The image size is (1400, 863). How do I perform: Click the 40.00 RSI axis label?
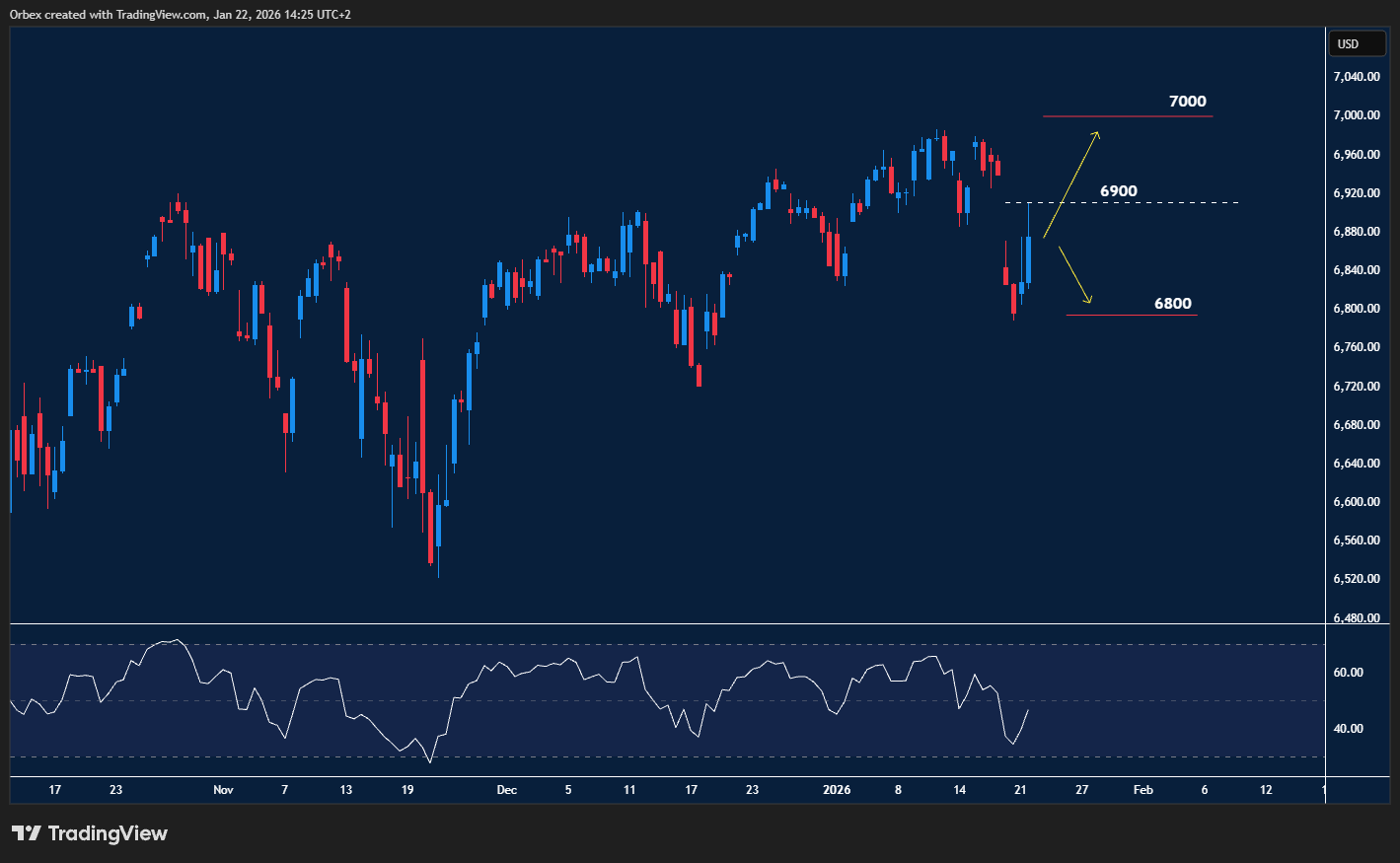click(1348, 729)
